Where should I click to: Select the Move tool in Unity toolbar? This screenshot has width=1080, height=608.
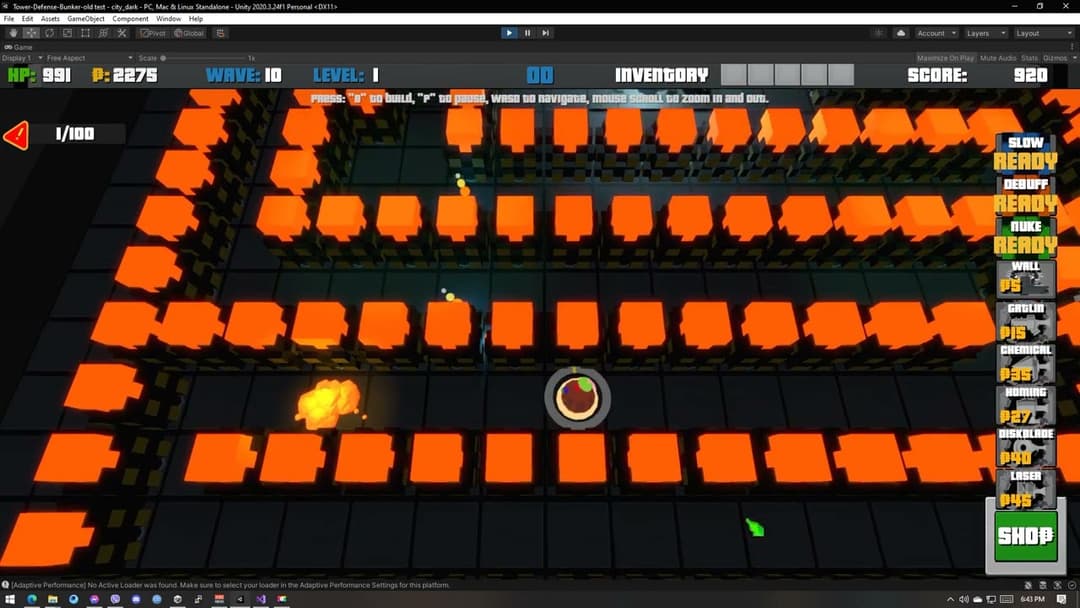tap(30, 32)
